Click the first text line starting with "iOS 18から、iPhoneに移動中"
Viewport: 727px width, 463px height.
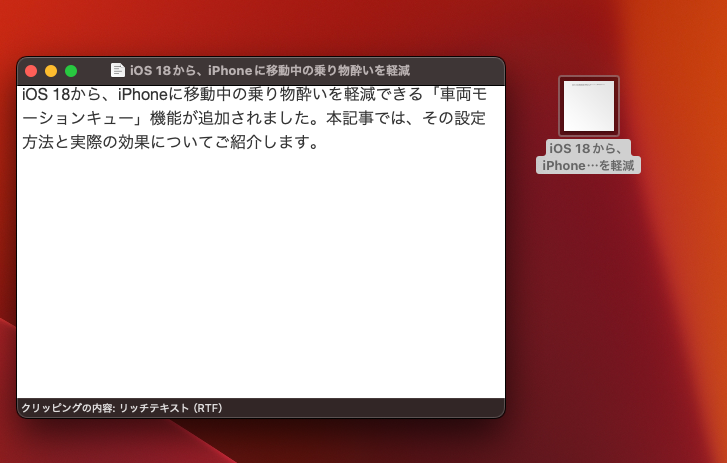point(255,95)
